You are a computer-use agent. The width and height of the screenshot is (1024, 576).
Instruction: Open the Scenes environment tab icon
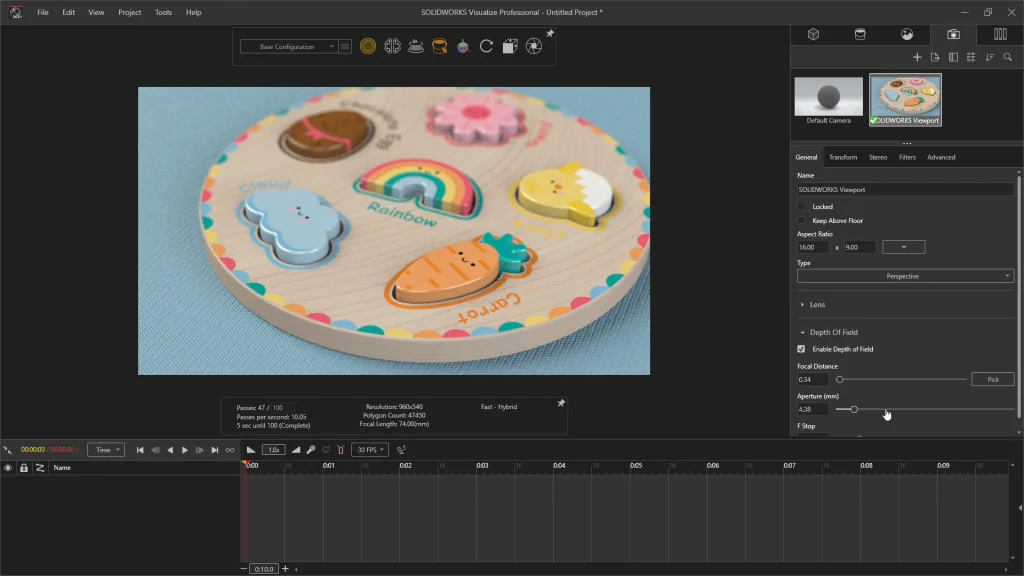click(906, 34)
